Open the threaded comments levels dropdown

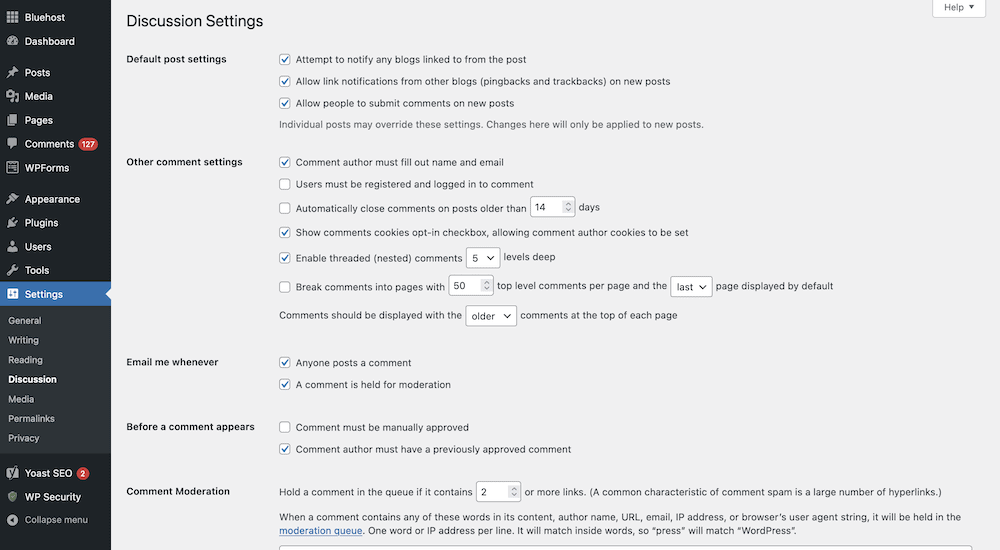482,258
